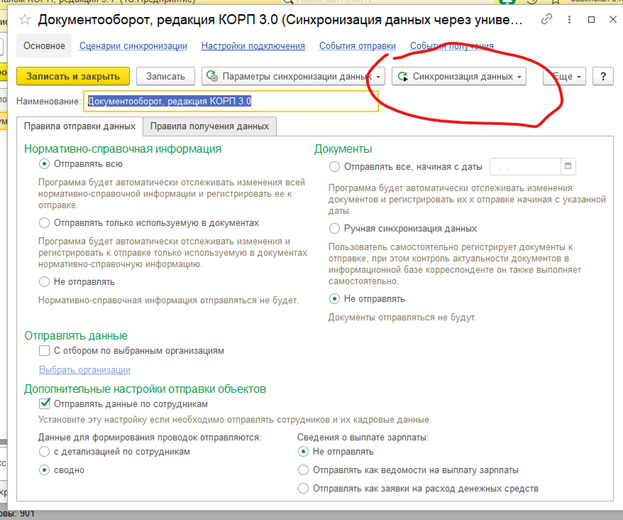
Task: Open Сценарии синхронизации link
Action: (133, 46)
